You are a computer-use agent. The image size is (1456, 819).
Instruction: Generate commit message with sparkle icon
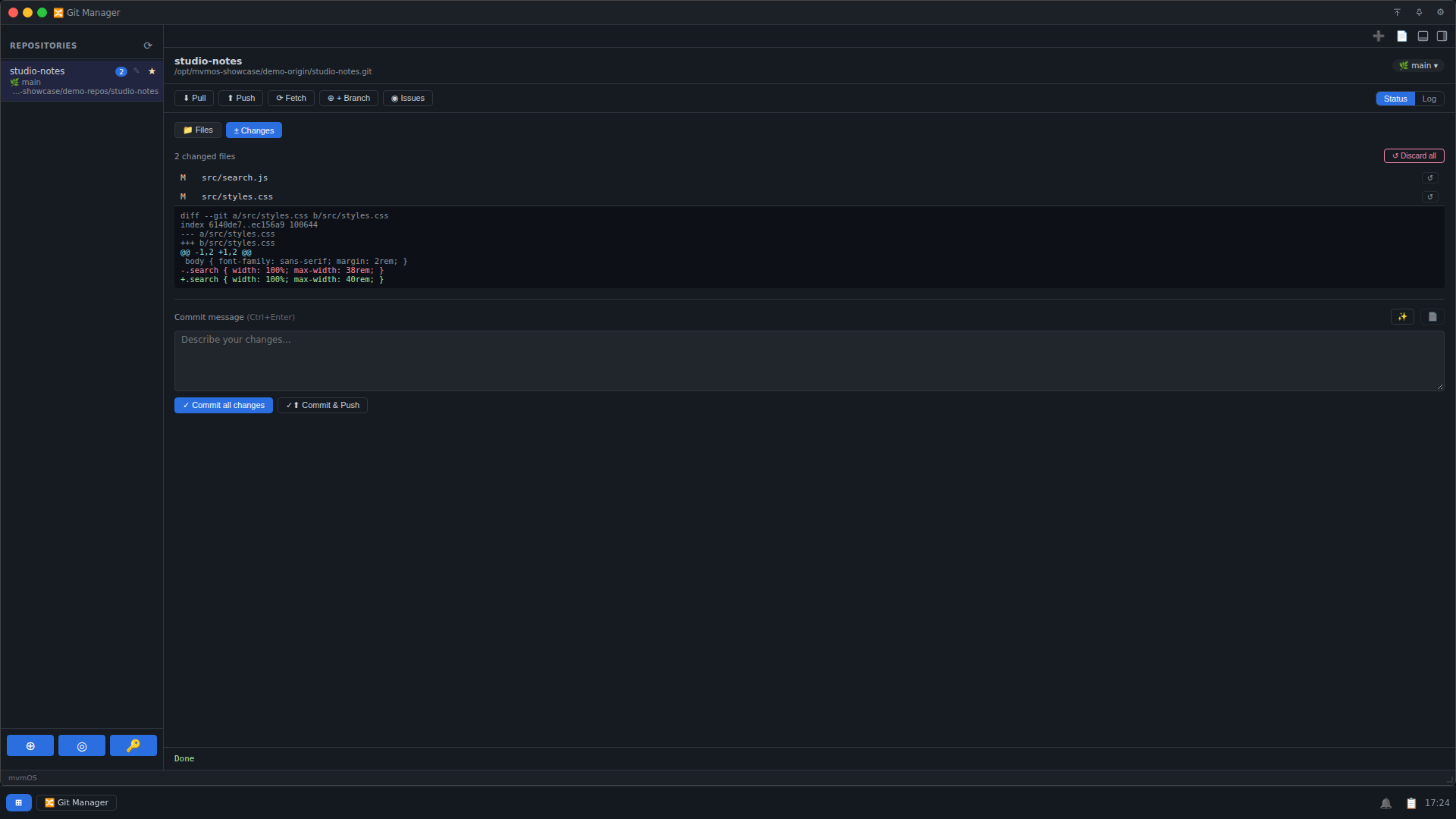pyautogui.click(x=1402, y=317)
